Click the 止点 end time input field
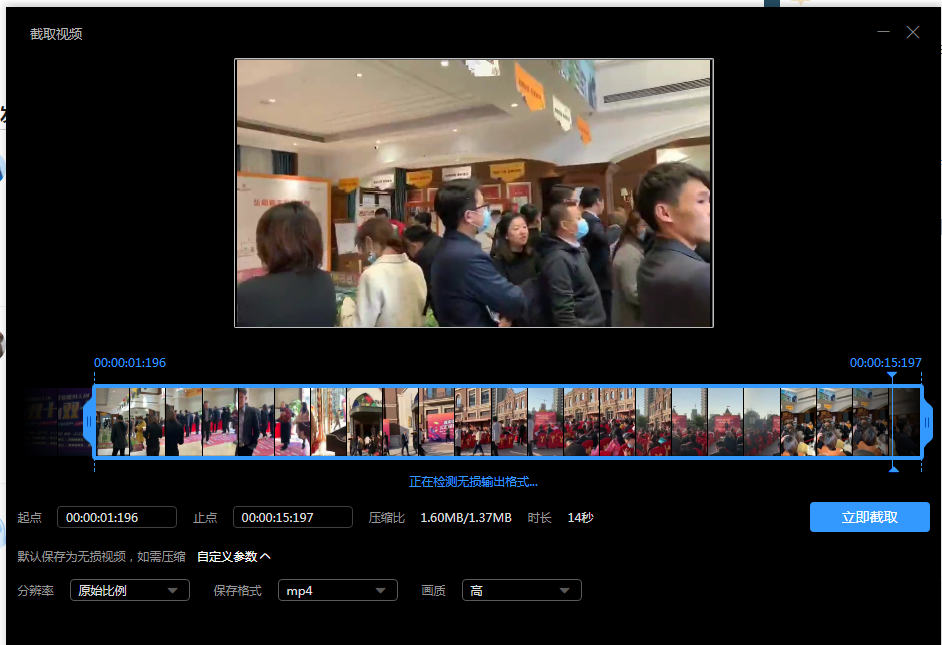 click(x=293, y=517)
